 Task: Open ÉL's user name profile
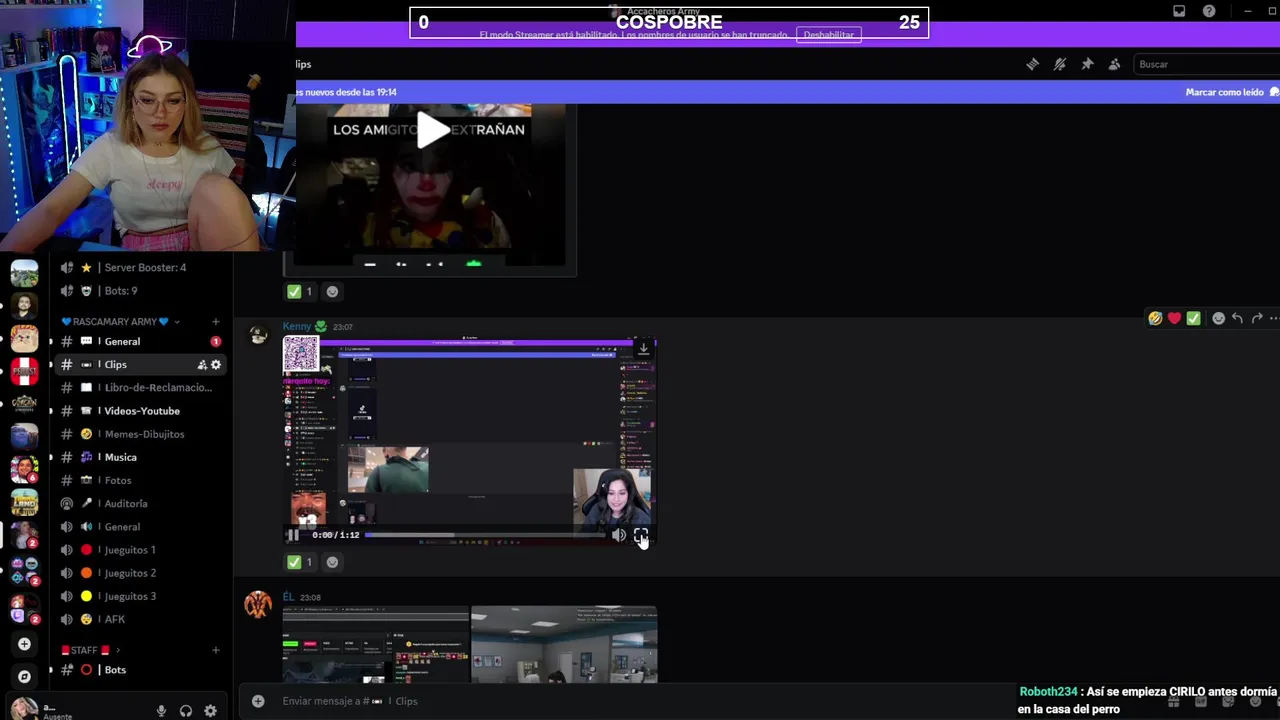288,597
